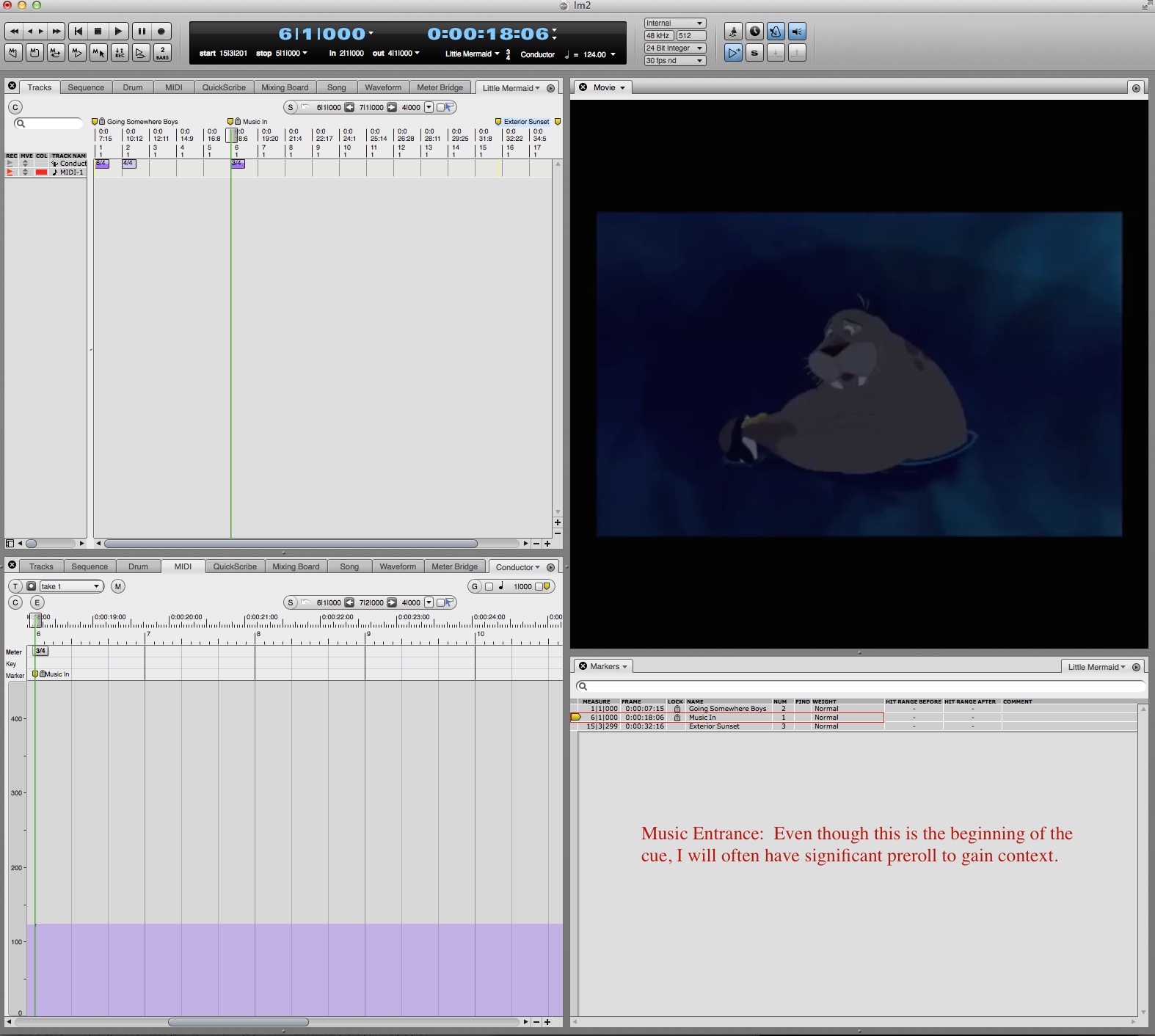Click the 48 kHz sample rate field
The image size is (1155, 1036).
[659, 36]
